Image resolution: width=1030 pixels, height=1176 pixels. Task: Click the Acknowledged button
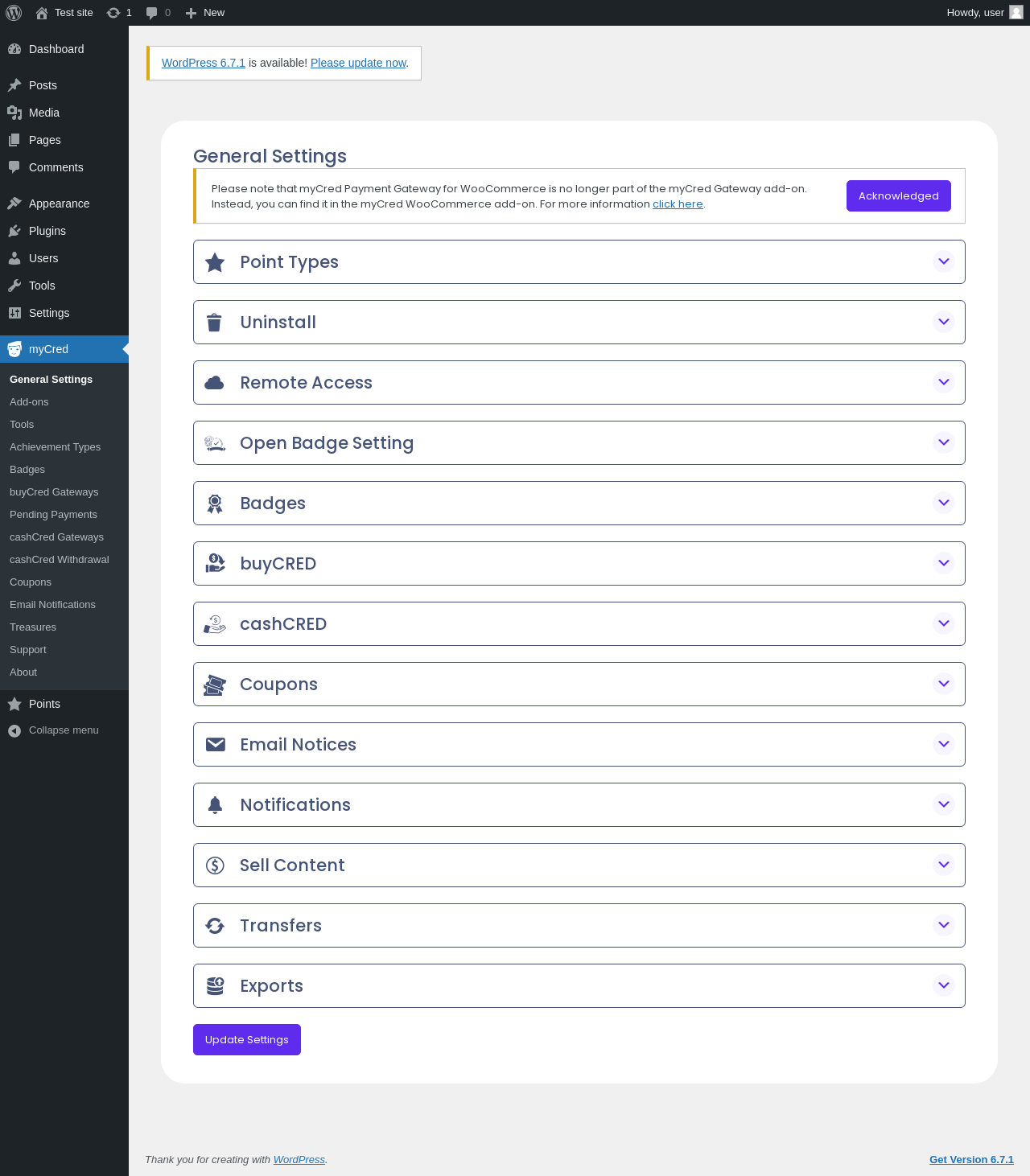click(x=899, y=196)
